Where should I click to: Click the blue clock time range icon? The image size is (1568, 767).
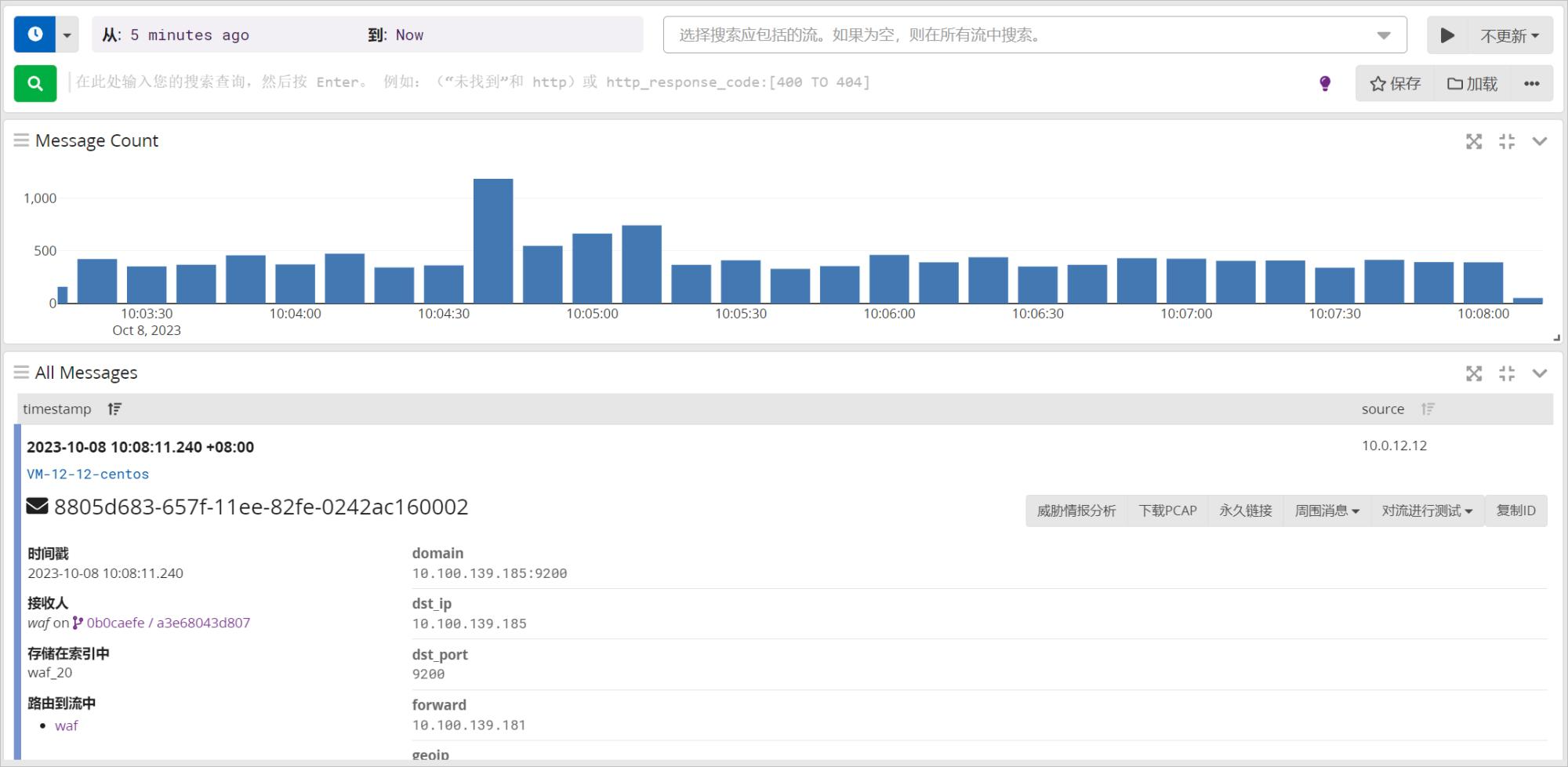pyautogui.click(x=34, y=35)
